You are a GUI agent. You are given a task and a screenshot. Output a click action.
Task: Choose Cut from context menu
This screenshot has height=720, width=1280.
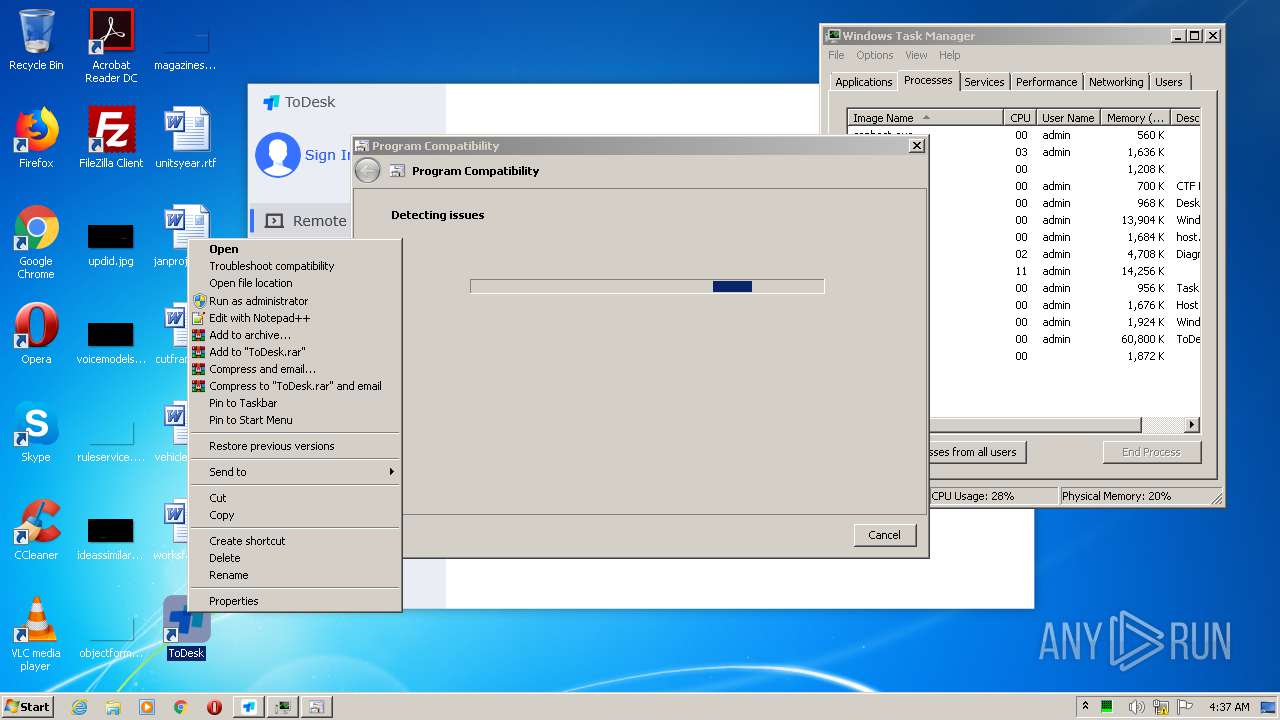coord(295,498)
